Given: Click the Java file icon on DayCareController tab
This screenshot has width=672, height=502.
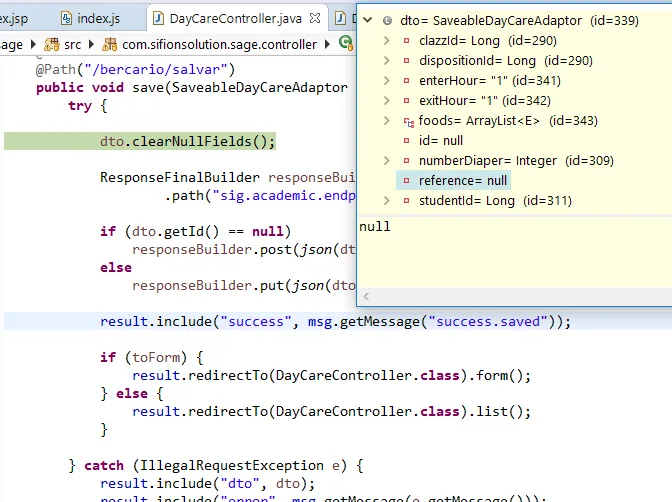Looking at the screenshot, I should (158, 18).
